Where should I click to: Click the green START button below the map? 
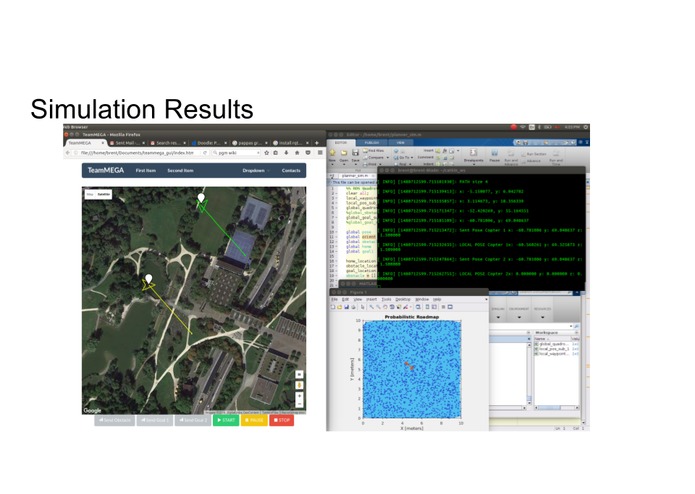pos(226,420)
